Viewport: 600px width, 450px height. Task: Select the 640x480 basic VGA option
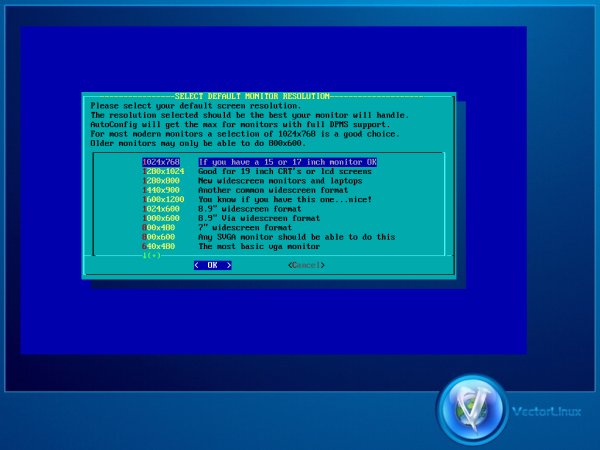pyautogui.click(x=159, y=246)
